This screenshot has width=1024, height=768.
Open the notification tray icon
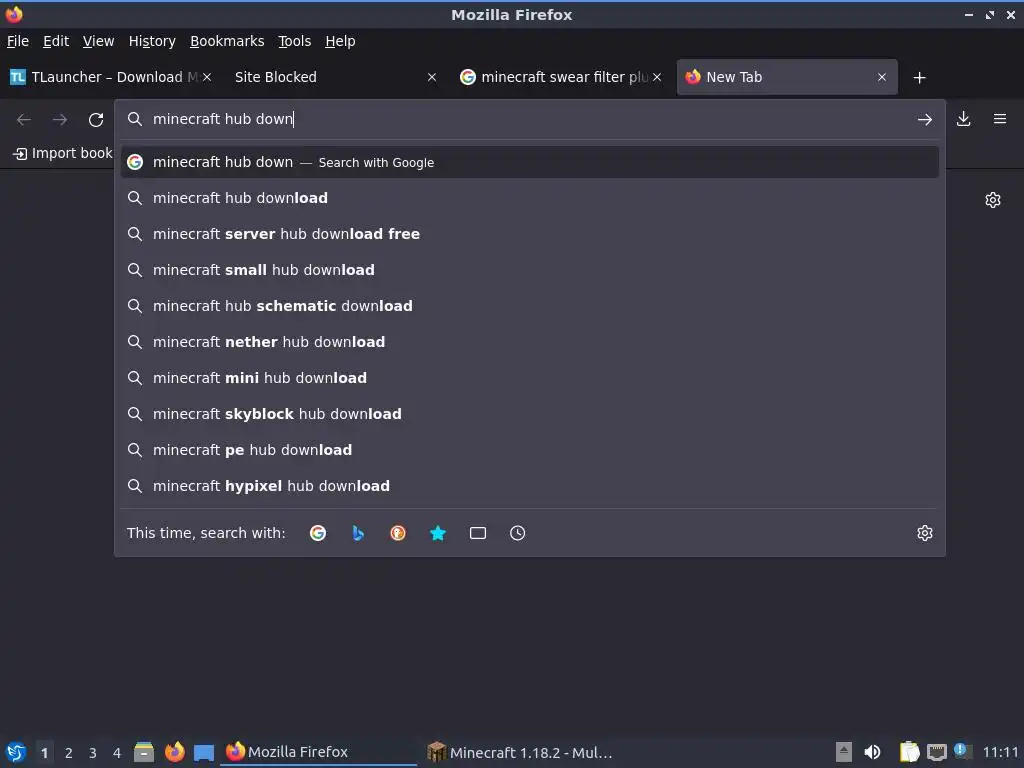(x=961, y=750)
